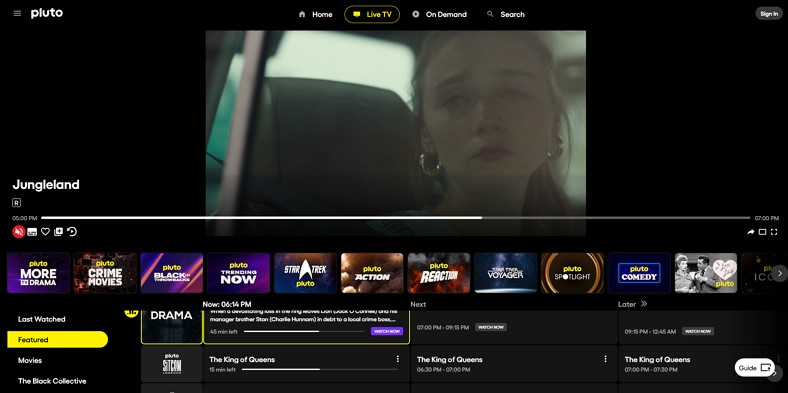788x393 pixels.
Task: Restart Jungleland from the beginning
Action: click(72, 232)
